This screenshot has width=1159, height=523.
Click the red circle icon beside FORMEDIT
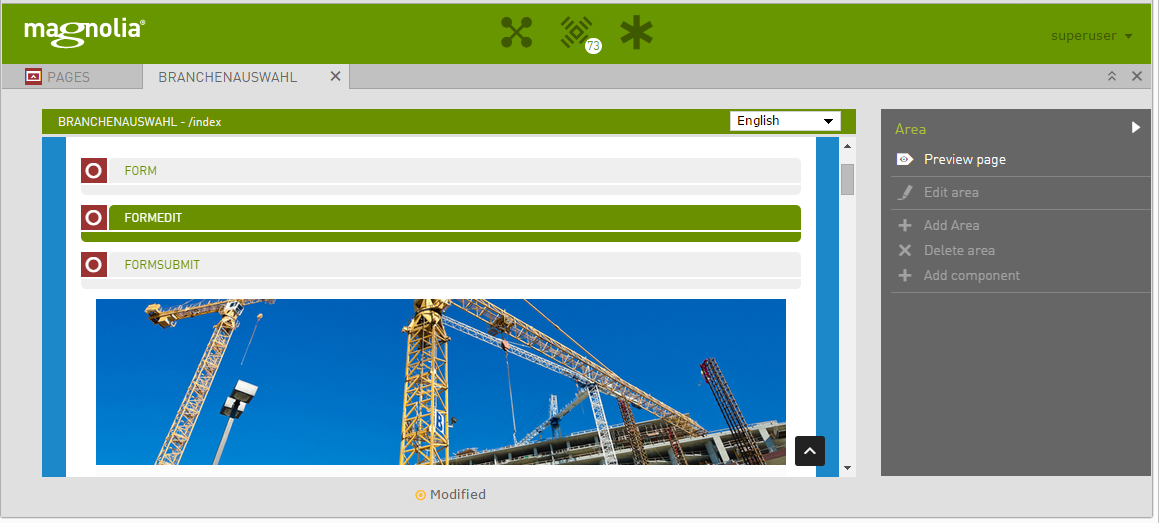click(94, 218)
